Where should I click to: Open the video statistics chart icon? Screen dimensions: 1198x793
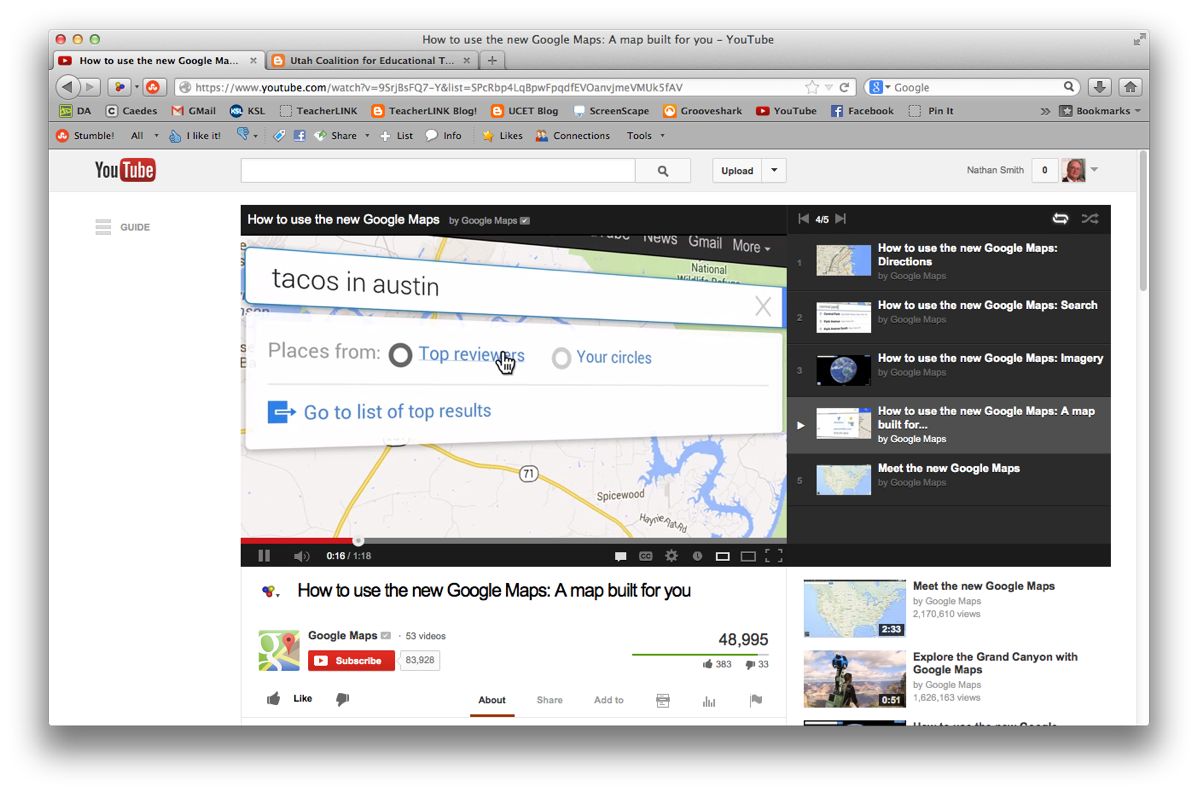point(709,701)
